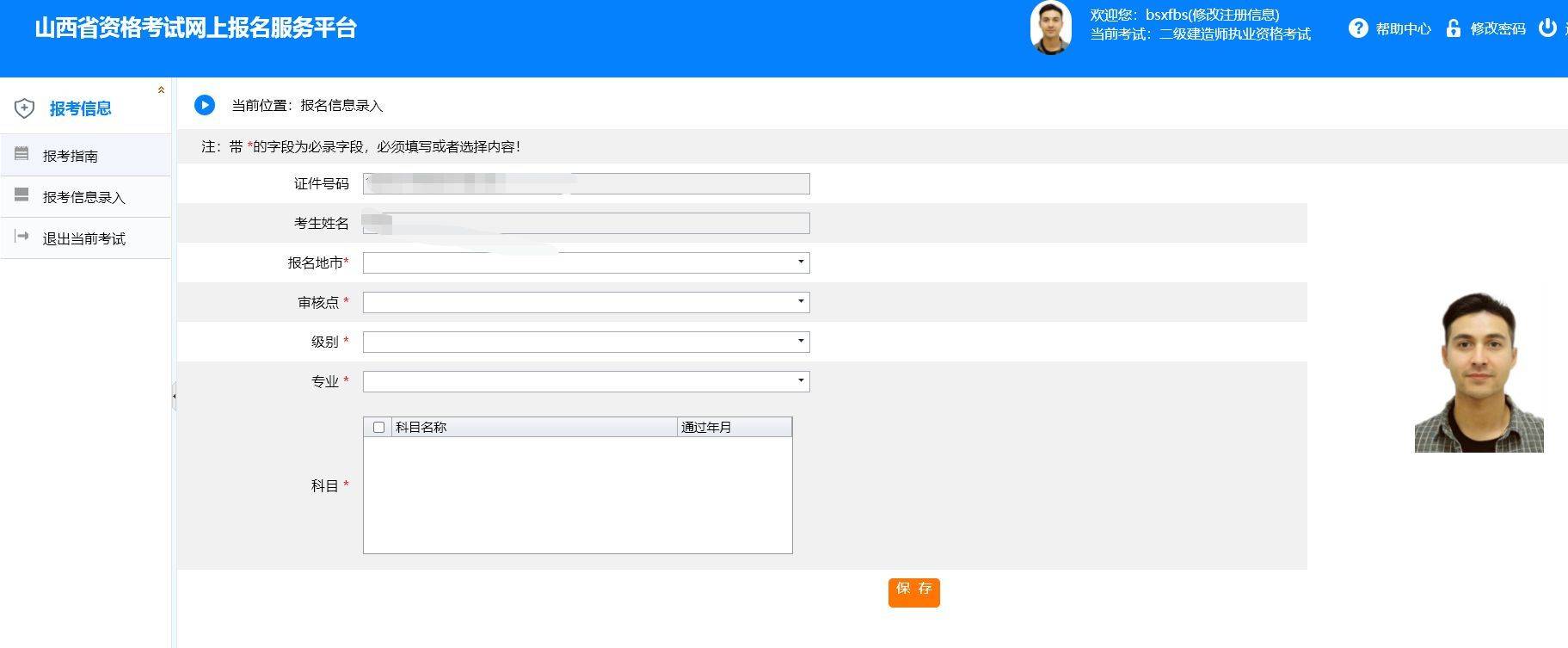Click the 报考指南 sidebar icon
The image size is (1568, 648).
[x=22, y=154]
